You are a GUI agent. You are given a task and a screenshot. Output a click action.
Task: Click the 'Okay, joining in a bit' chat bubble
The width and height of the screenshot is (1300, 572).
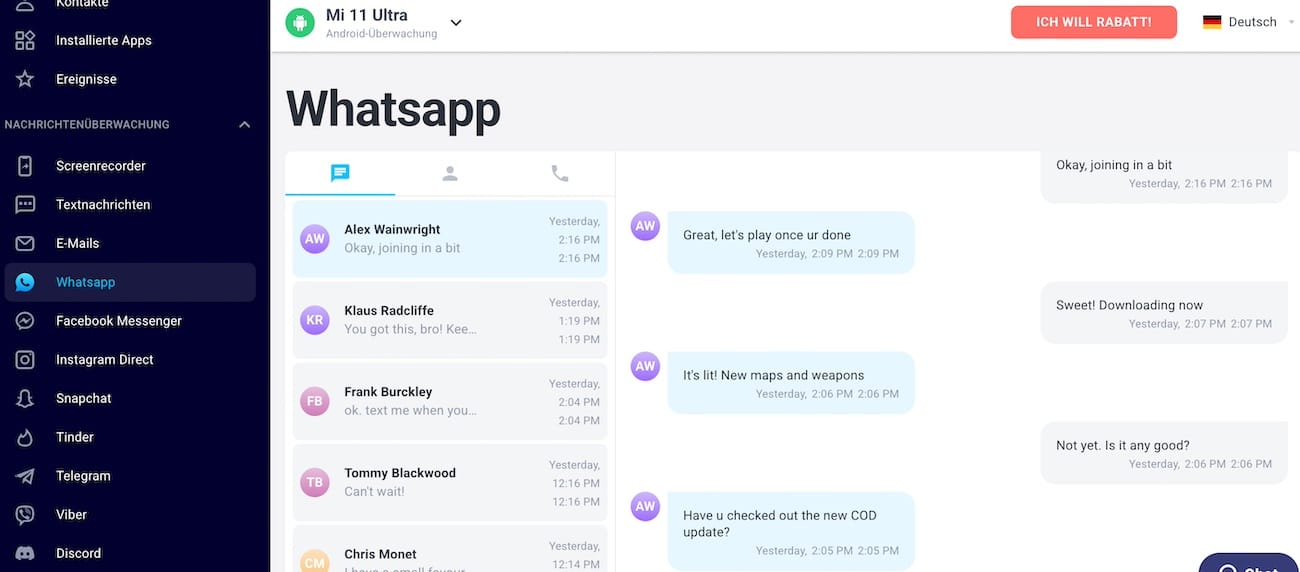coord(1164,176)
